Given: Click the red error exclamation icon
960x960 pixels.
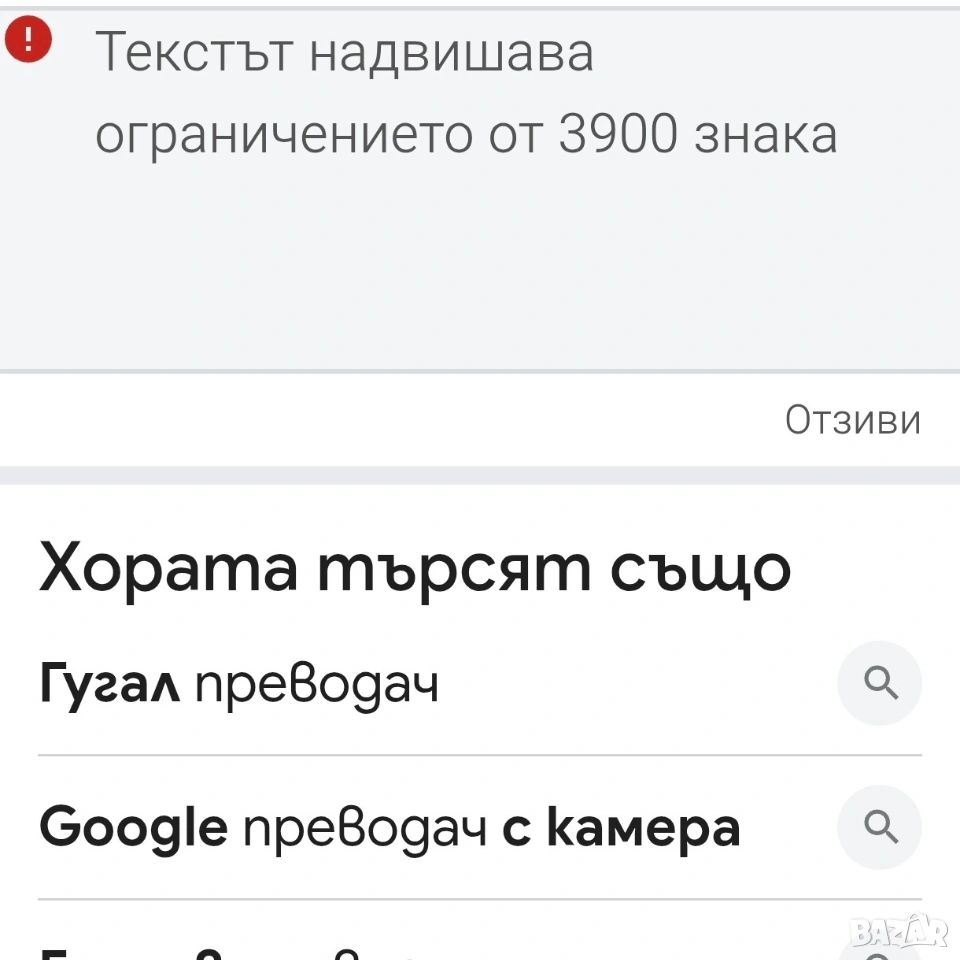Looking at the screenshot, I should click(x=28, y=41).
